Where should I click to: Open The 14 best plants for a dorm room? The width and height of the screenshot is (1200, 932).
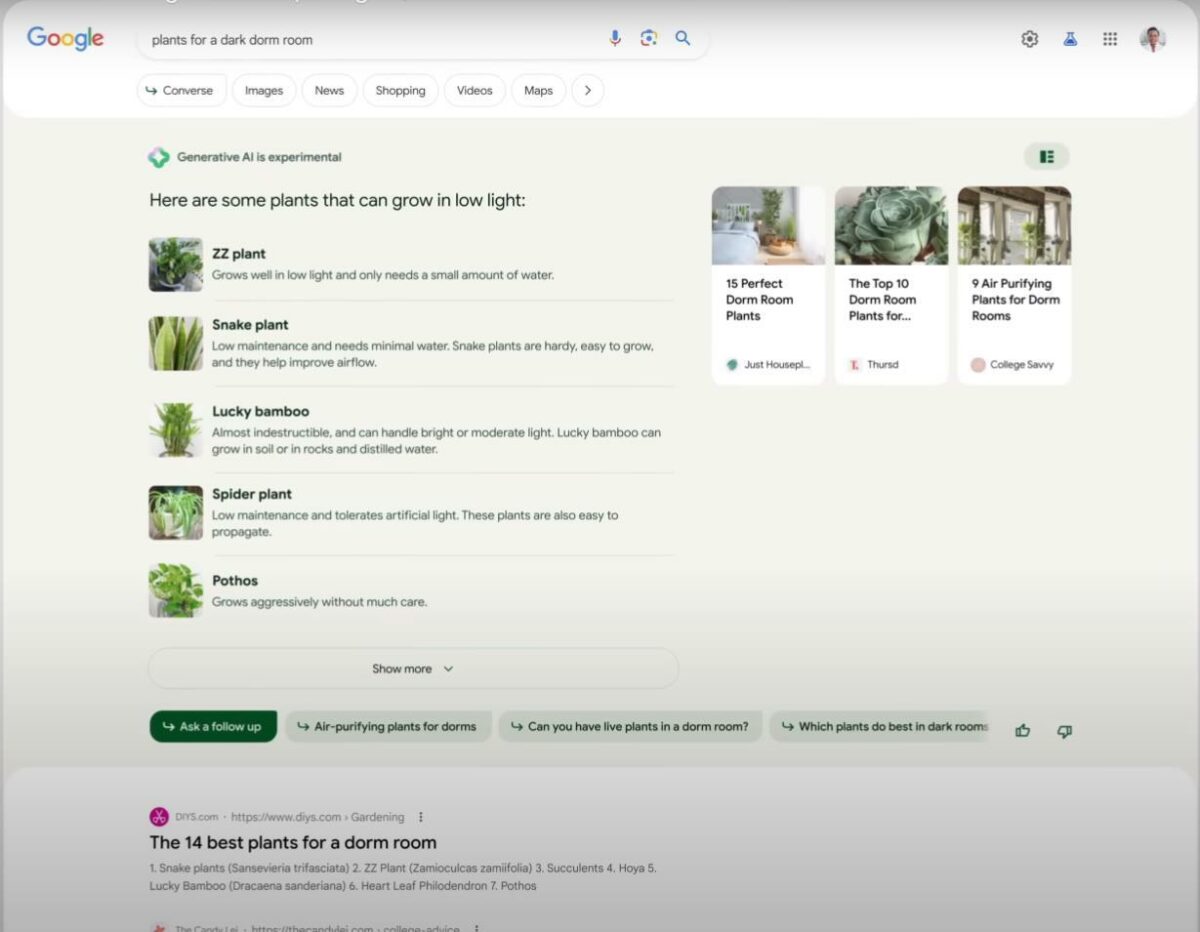click(x=293, y=843)
